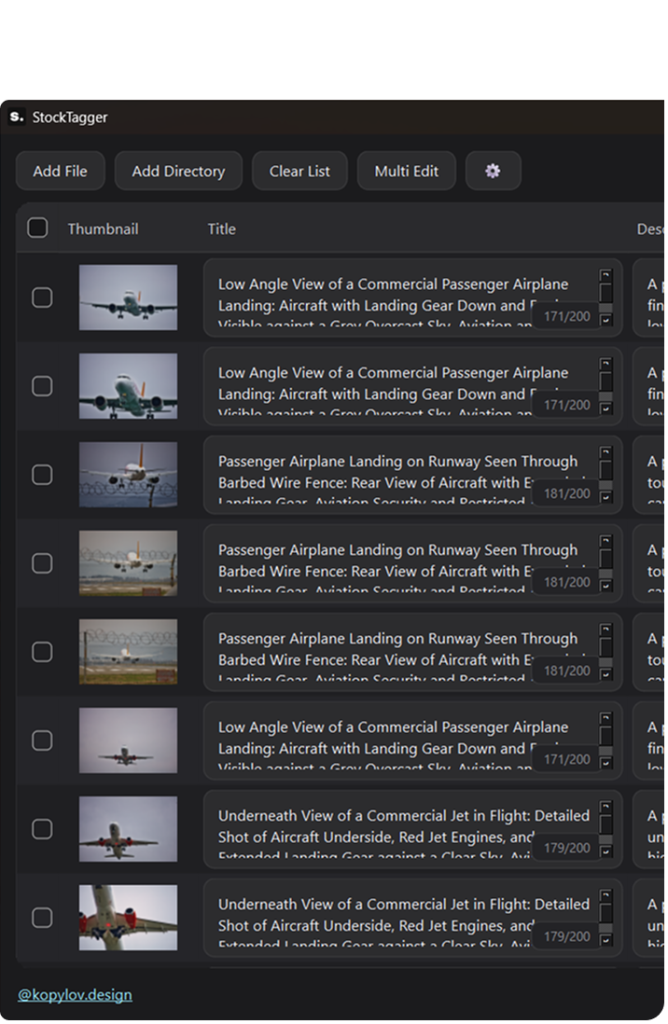This screenshot has width=668, height=1024.
Task: Click the StockTagger logo in title bar
Action: click(16, 117)
